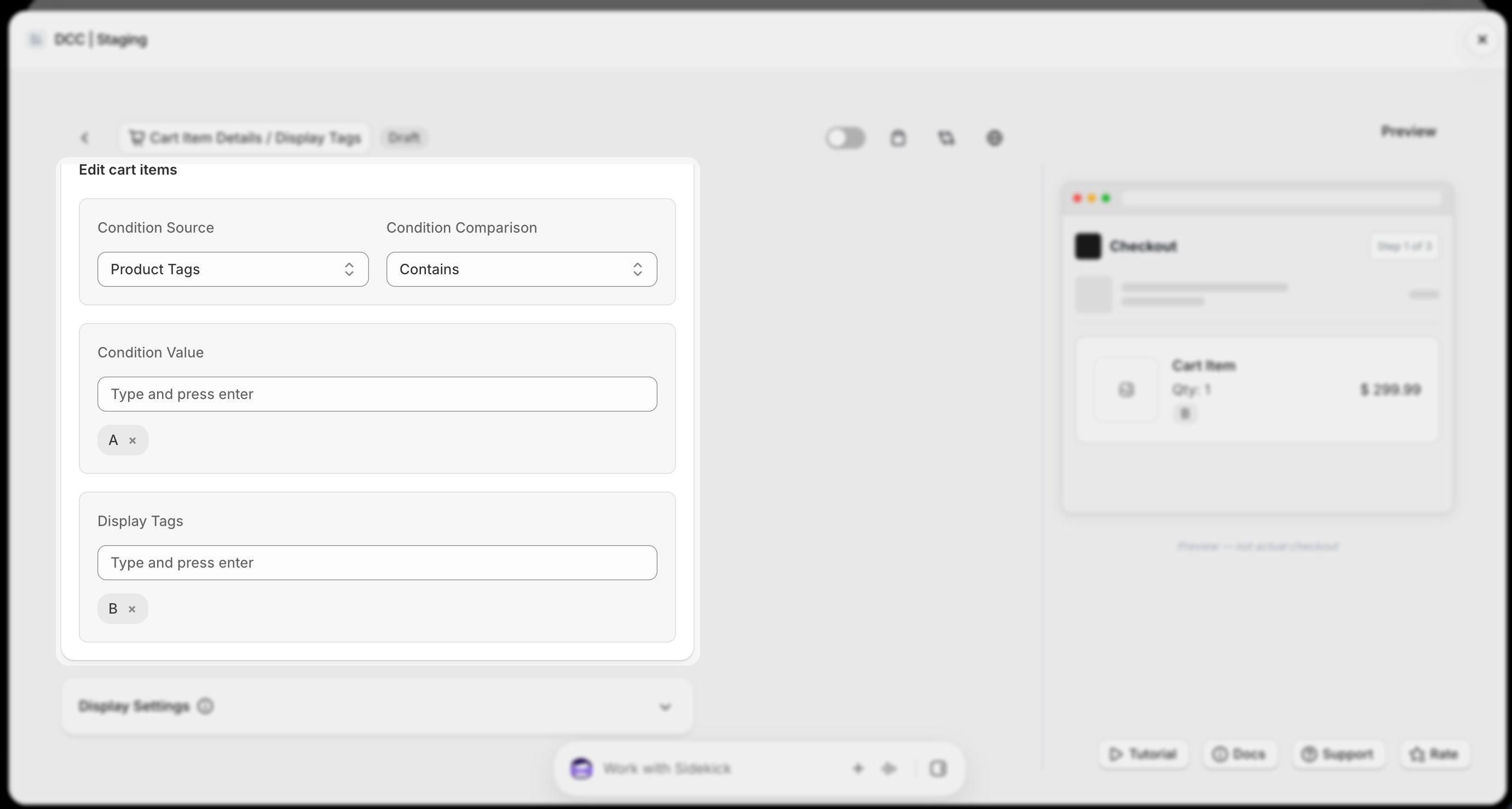Click the round dark icon in toolbar
This screenshot has width=1512, height=809.
click(994, 138)
